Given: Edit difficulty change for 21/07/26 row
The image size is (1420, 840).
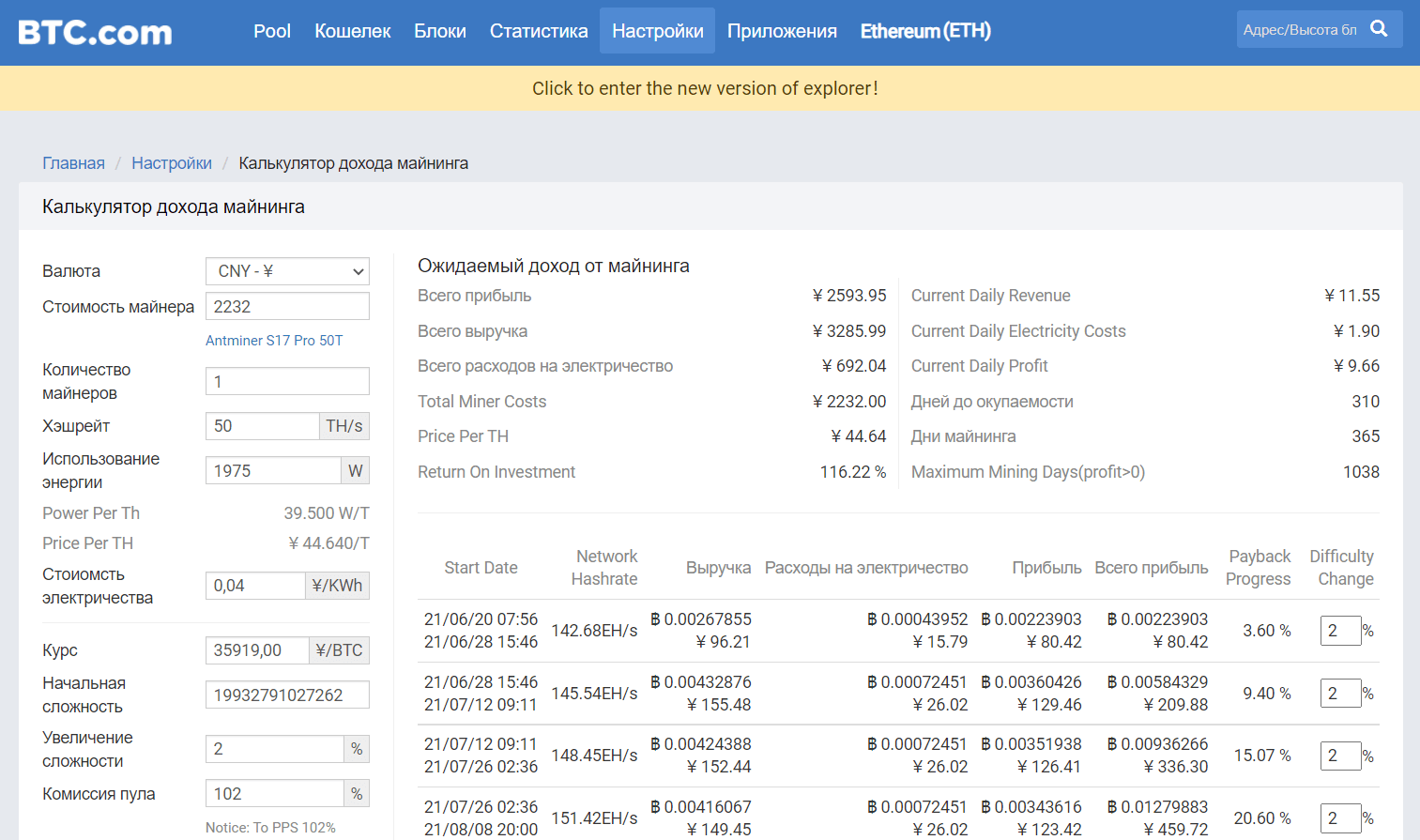Looking at the screenshot, I should coord(1340,818).
